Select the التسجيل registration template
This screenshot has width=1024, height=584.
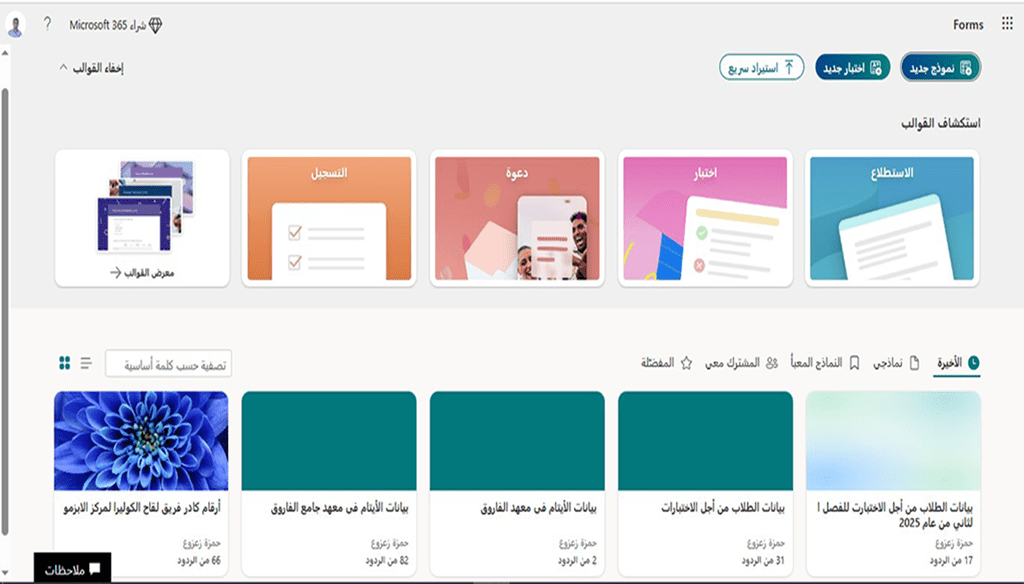[x=329, y=218]
